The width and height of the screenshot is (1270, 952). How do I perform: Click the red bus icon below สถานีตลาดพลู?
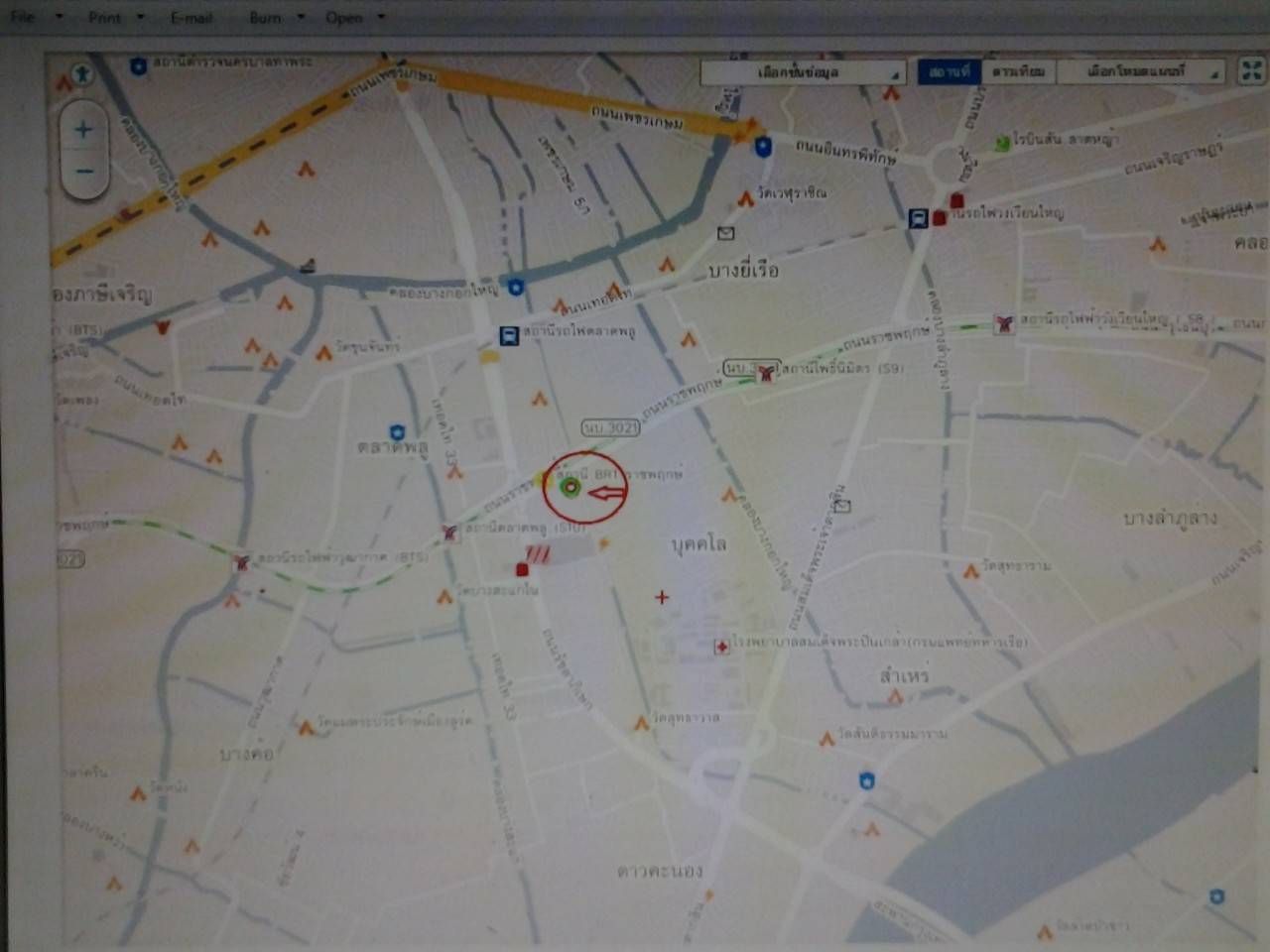[x=522, y=569]
